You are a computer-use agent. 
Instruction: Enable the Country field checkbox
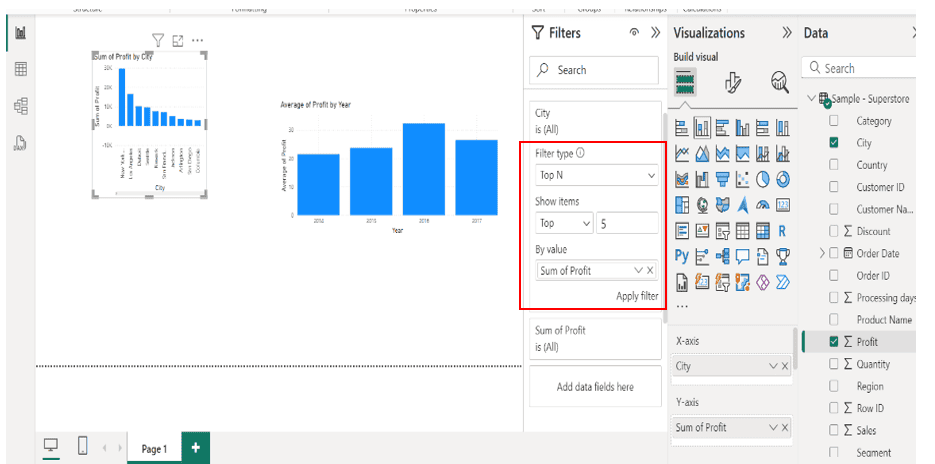[834, 165]
